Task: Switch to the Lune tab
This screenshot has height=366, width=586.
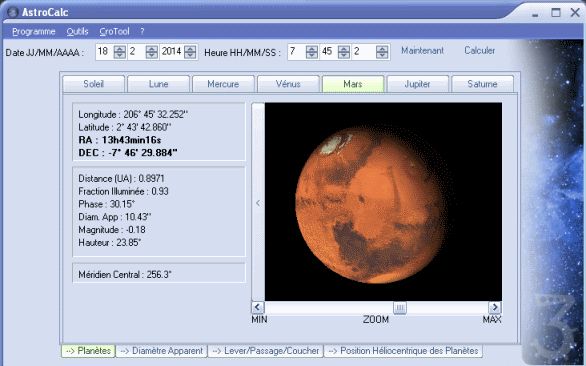Action: coord(158,84)
